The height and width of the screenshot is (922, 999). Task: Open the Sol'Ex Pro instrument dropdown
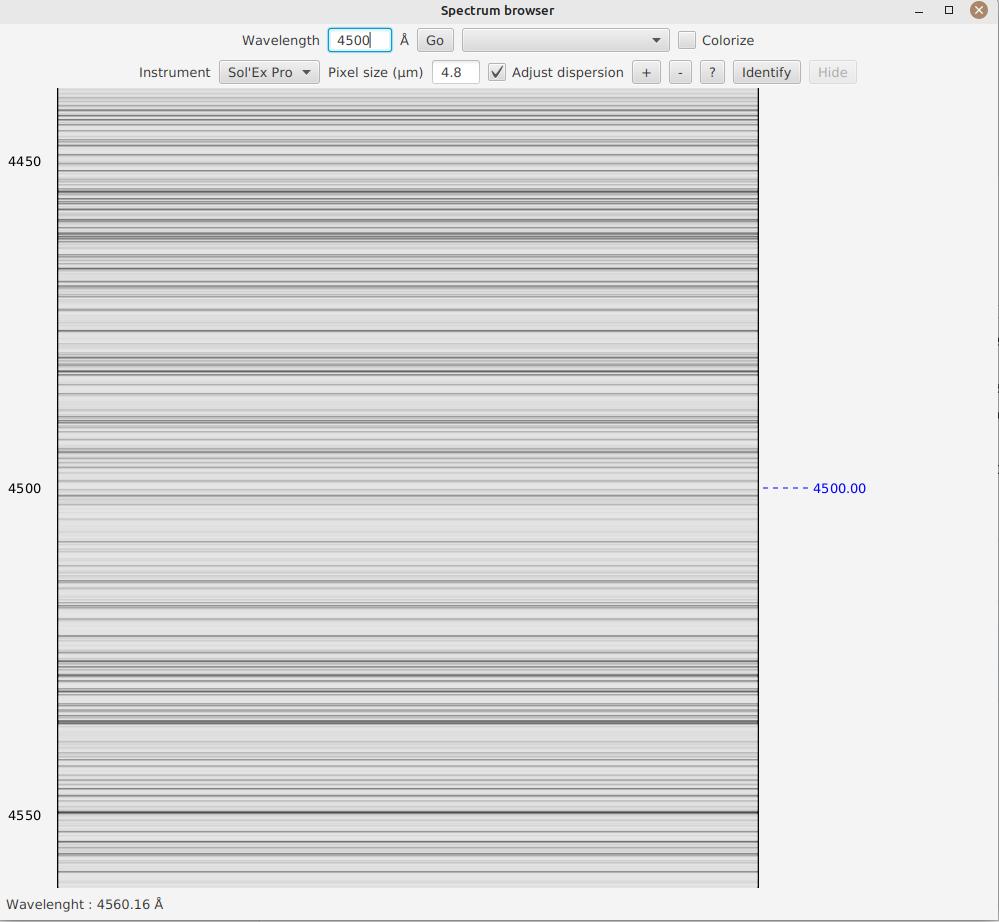tap(269, 73)
